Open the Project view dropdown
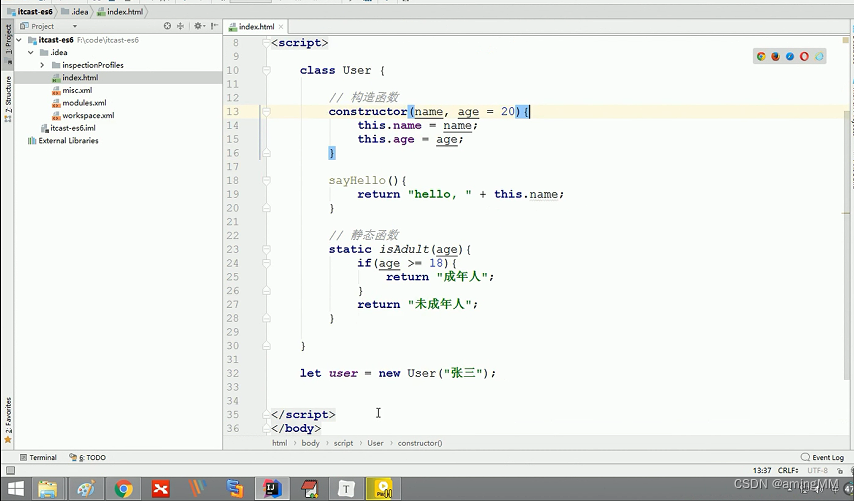 (x=75, y=26)
